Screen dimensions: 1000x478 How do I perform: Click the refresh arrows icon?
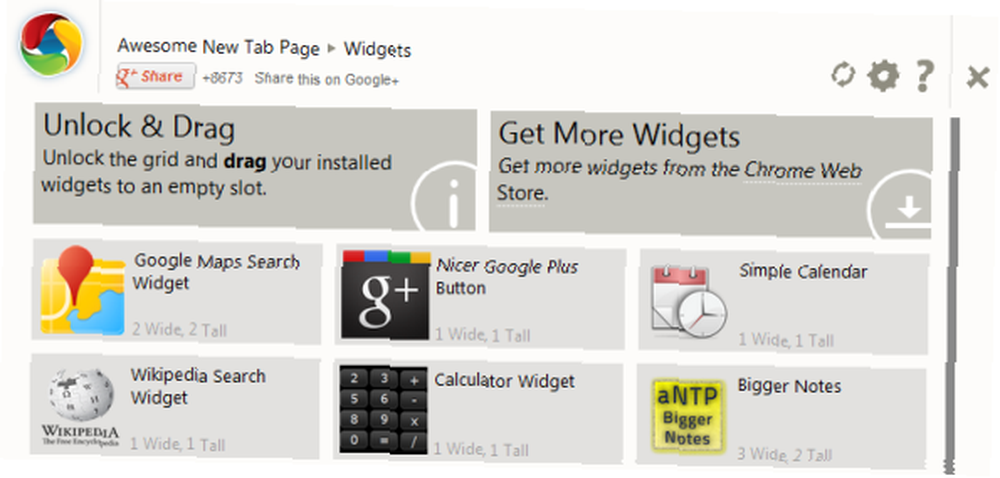coord(843,75)
